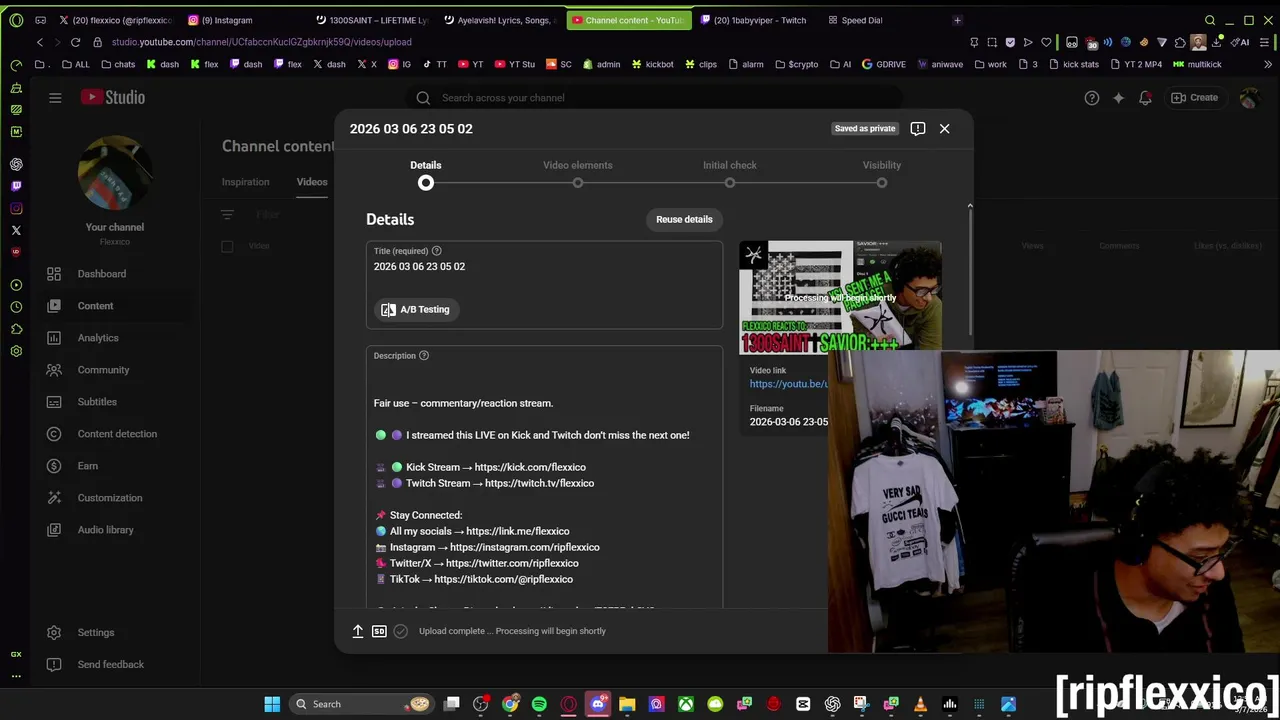Open A/B Testing for title
Image resolution: width=1280 pixels, height=720 pixels.
pyautogui.click(x=415, y=310)
